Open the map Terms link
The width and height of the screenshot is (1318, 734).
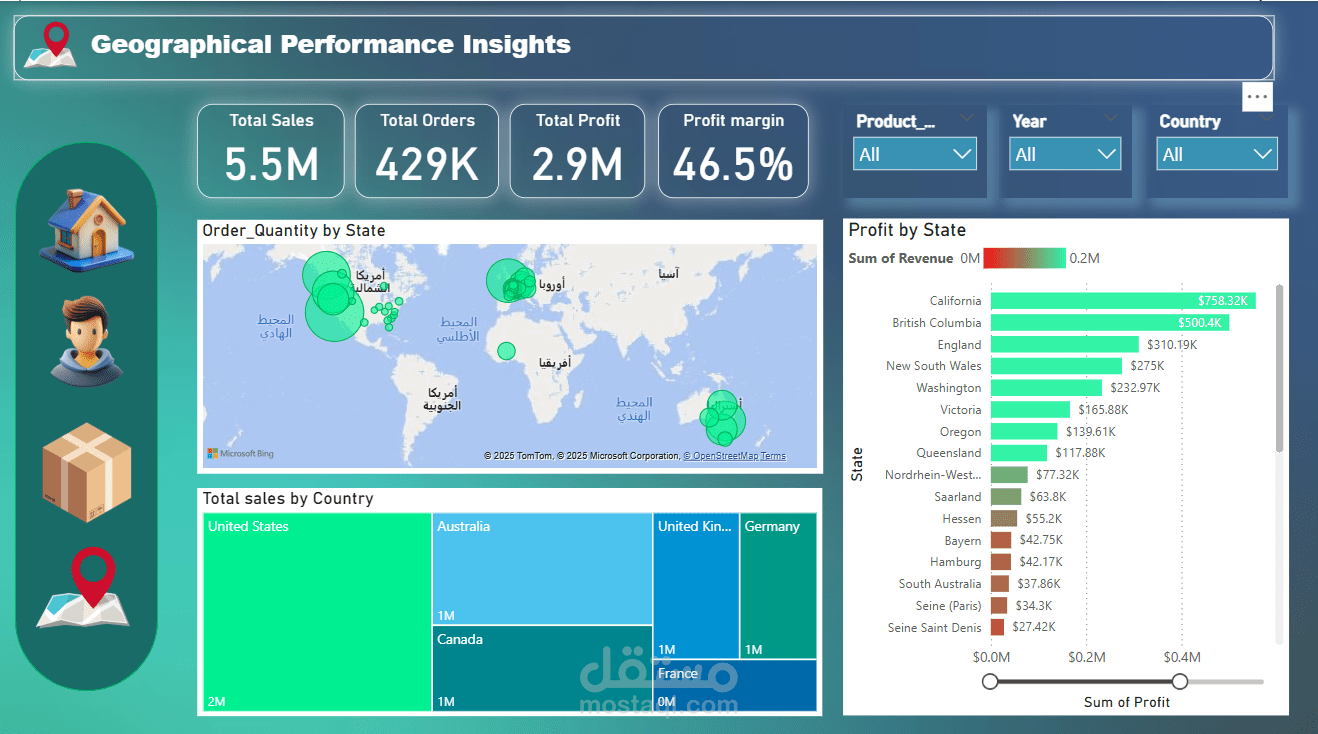[x=773, y=456]
